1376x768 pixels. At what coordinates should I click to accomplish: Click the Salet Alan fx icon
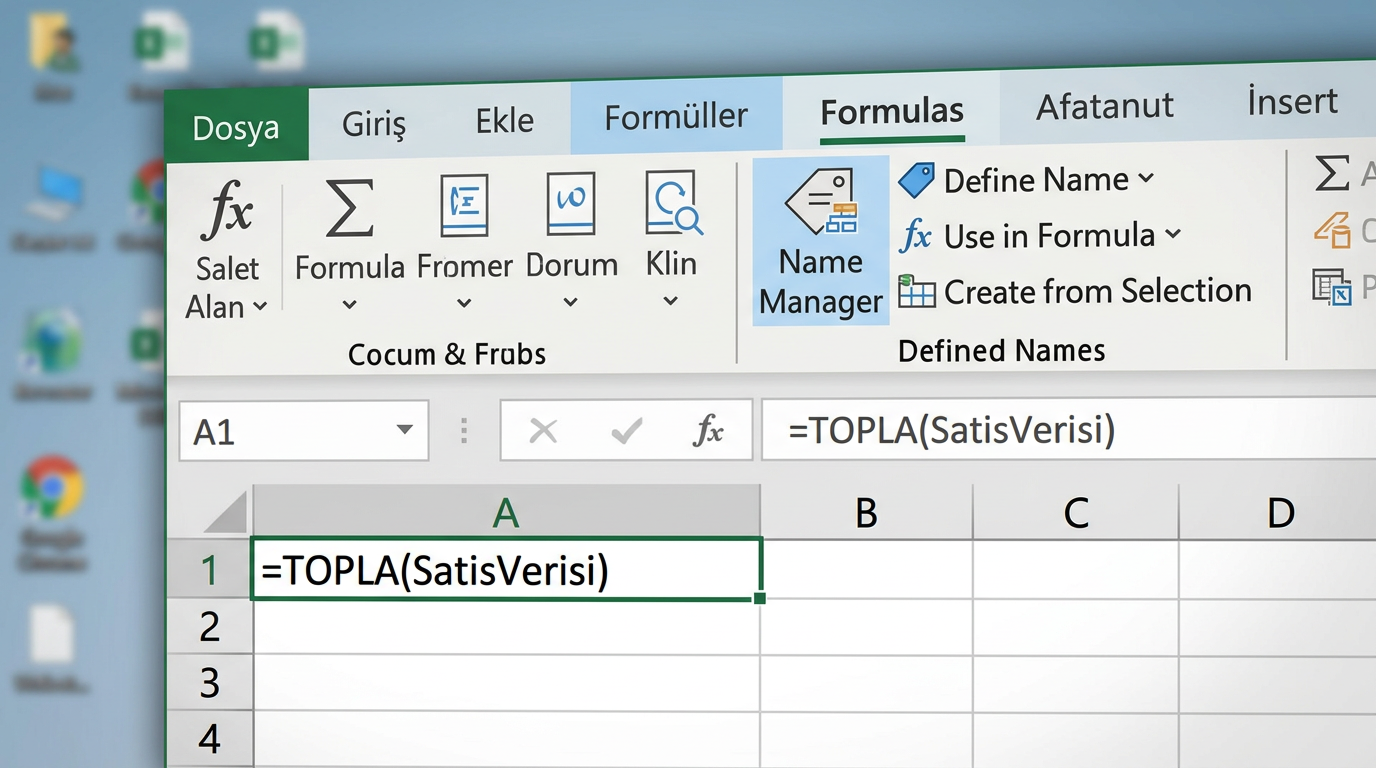[x=227, y=211]
